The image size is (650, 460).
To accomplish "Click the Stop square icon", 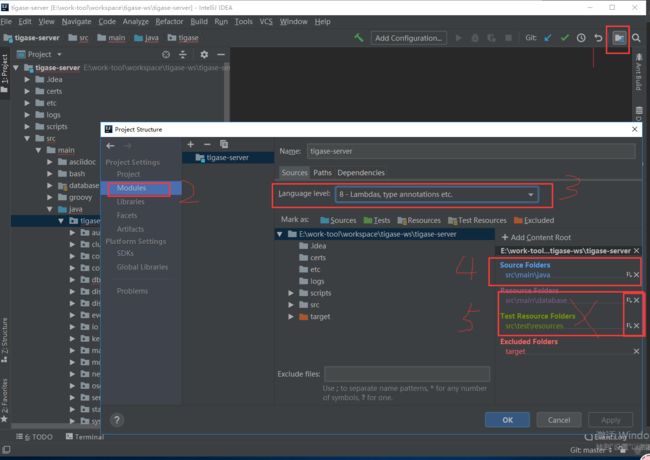I will 508,38.
